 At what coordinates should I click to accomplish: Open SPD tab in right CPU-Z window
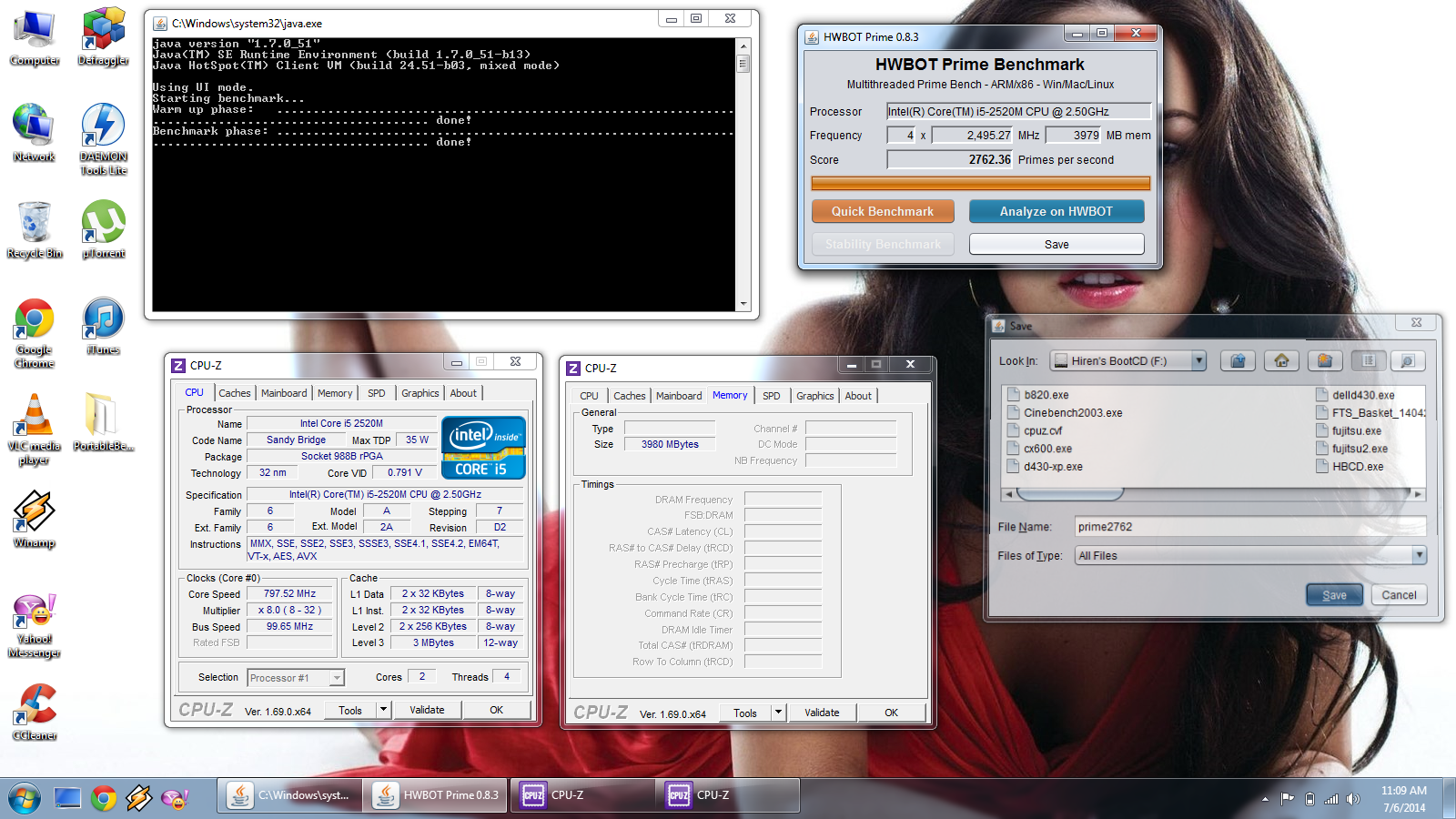pyautogui.click(x=772, y=396)
